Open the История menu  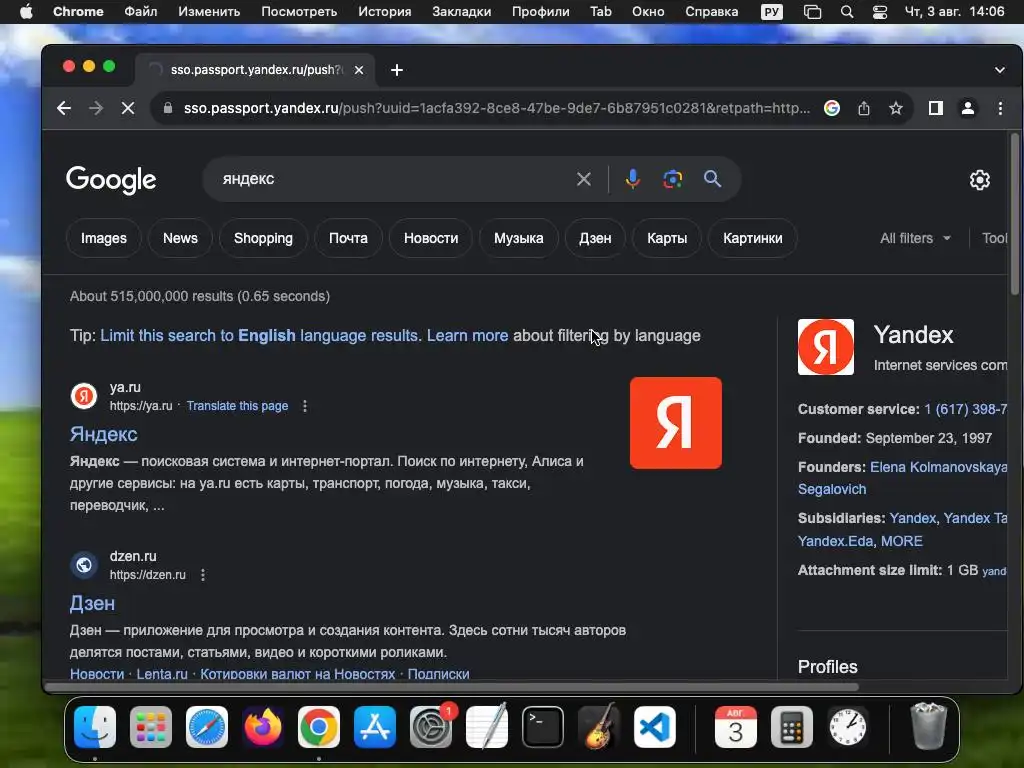(x=385, y=12)
